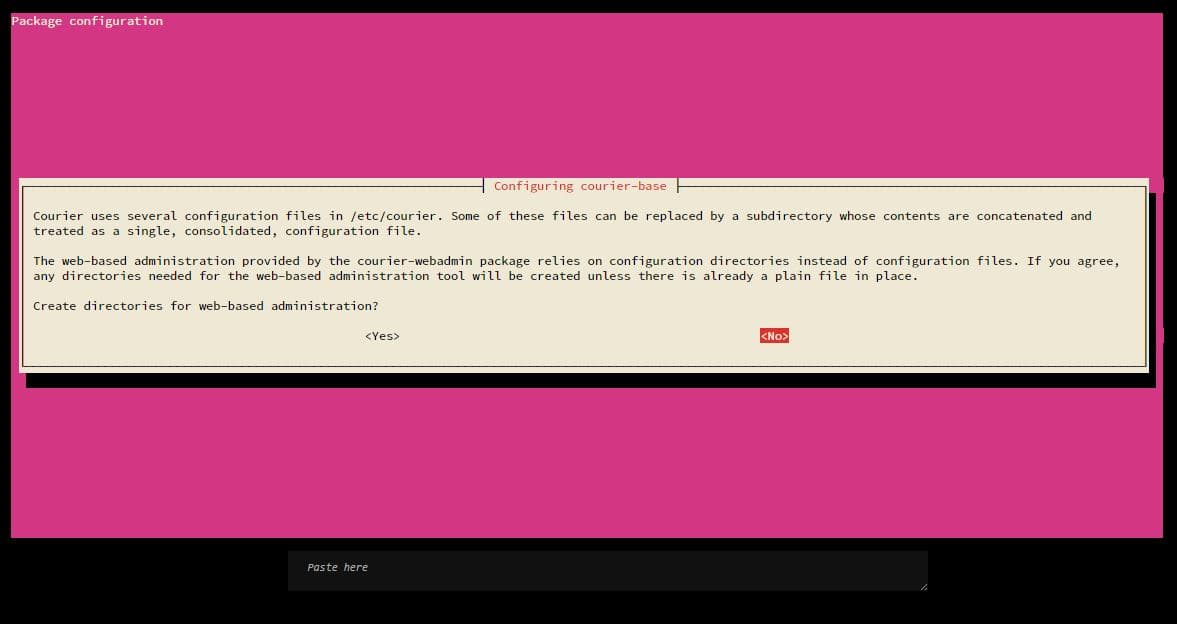
Task: Click 'Create directories for web-based administration?' question
Action: (206, 306)
